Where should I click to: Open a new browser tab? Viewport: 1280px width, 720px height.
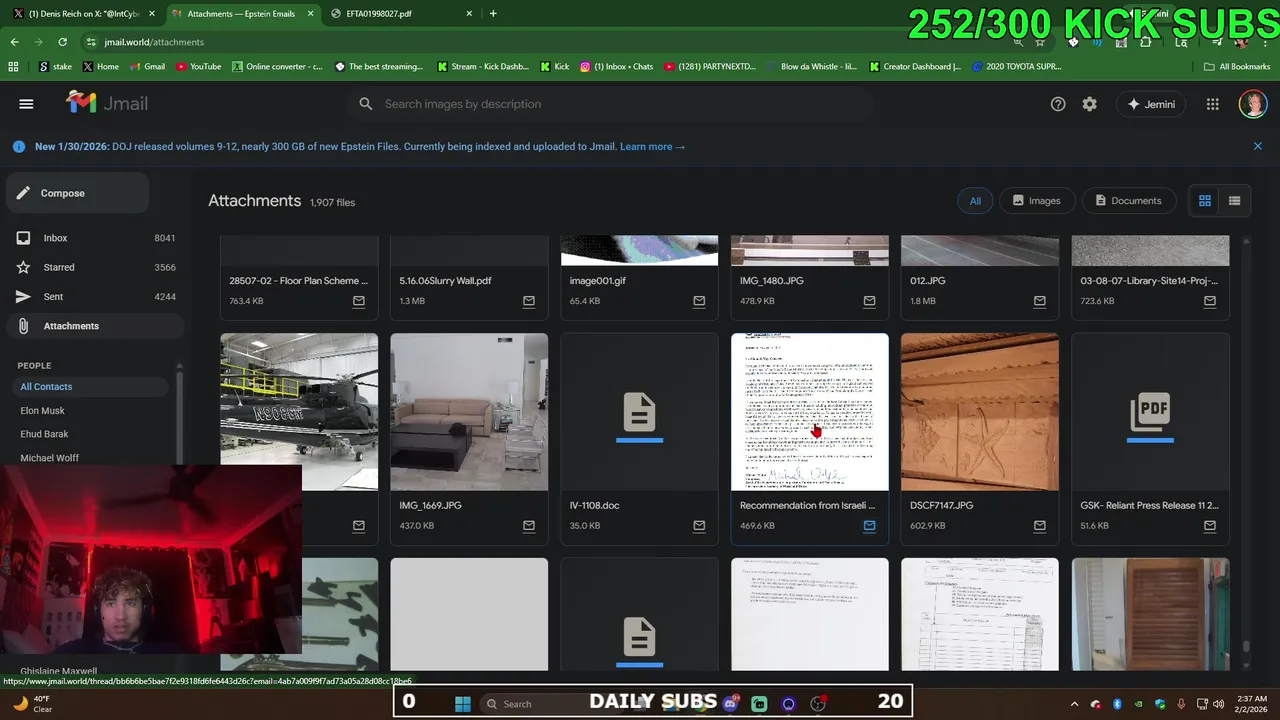click(493, 13)
